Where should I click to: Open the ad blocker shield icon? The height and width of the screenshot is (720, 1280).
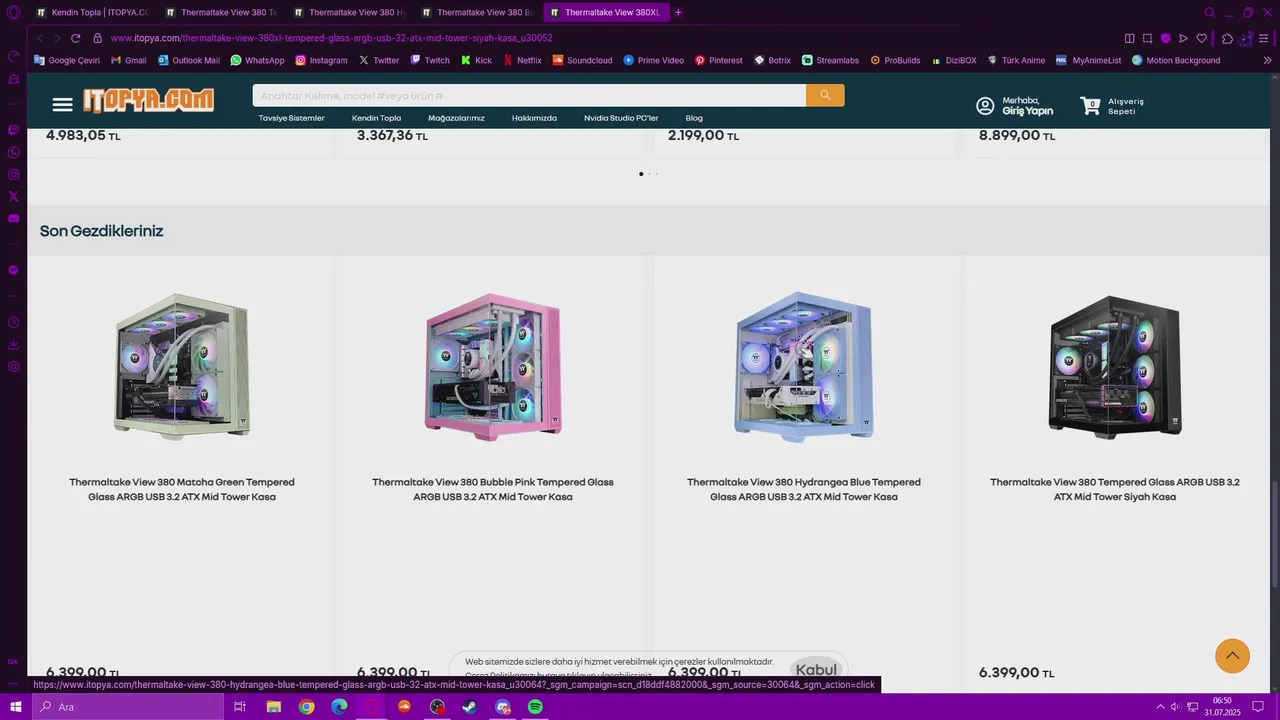click(x=1165, y=38)
